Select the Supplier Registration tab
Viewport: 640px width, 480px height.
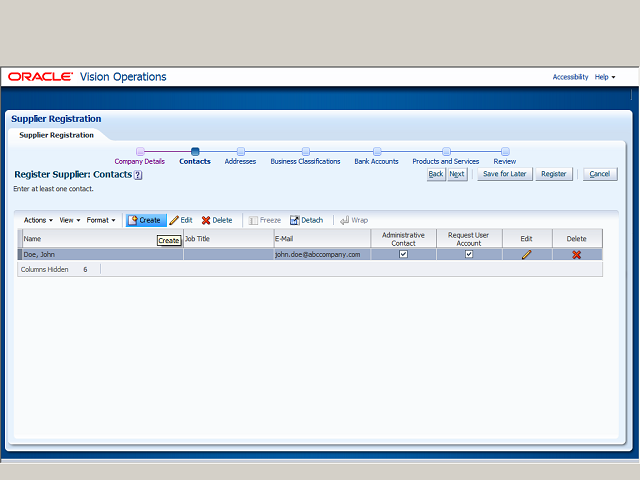[x=56, y=135]
